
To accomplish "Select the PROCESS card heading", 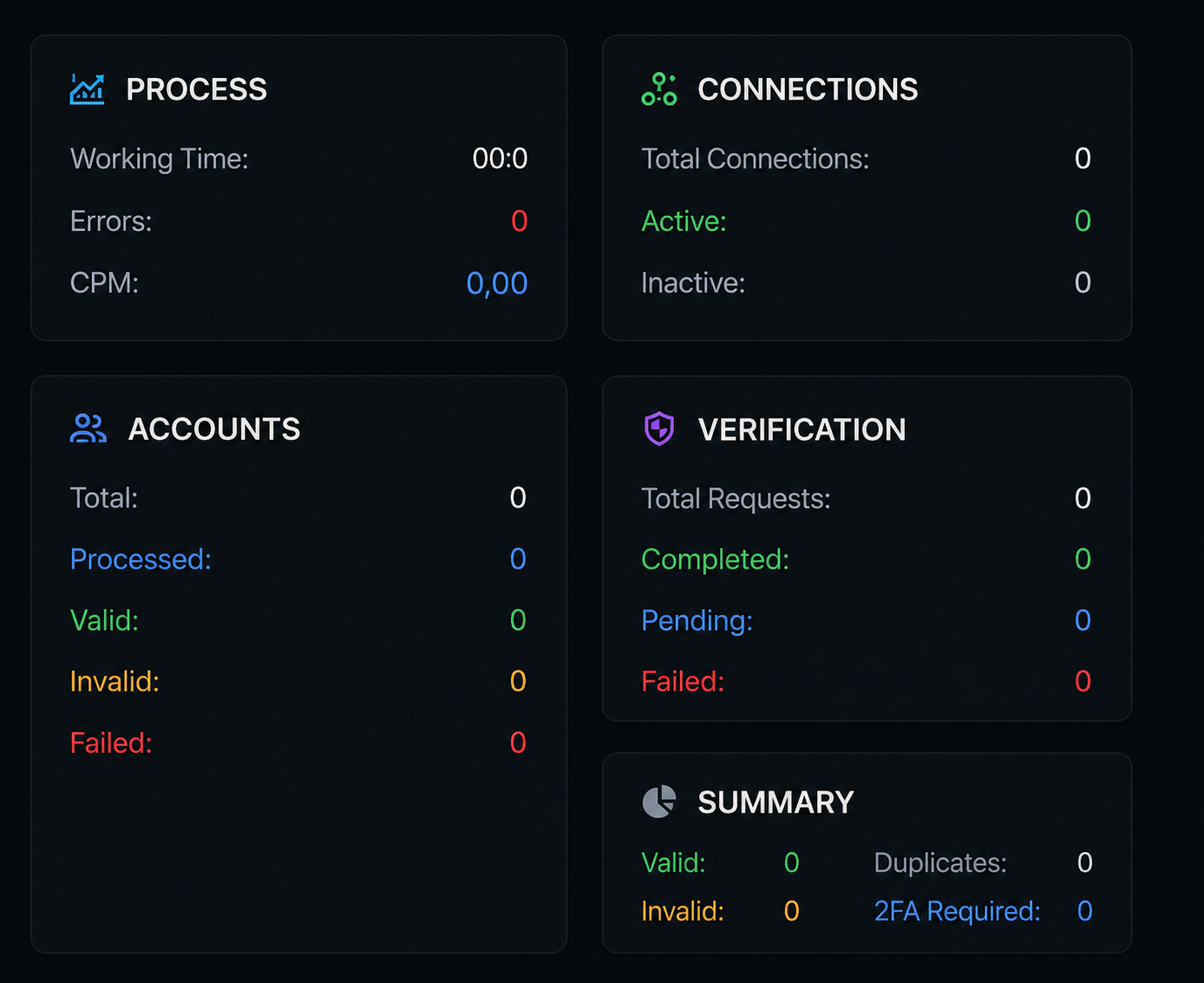I will [x=197, y=89].
